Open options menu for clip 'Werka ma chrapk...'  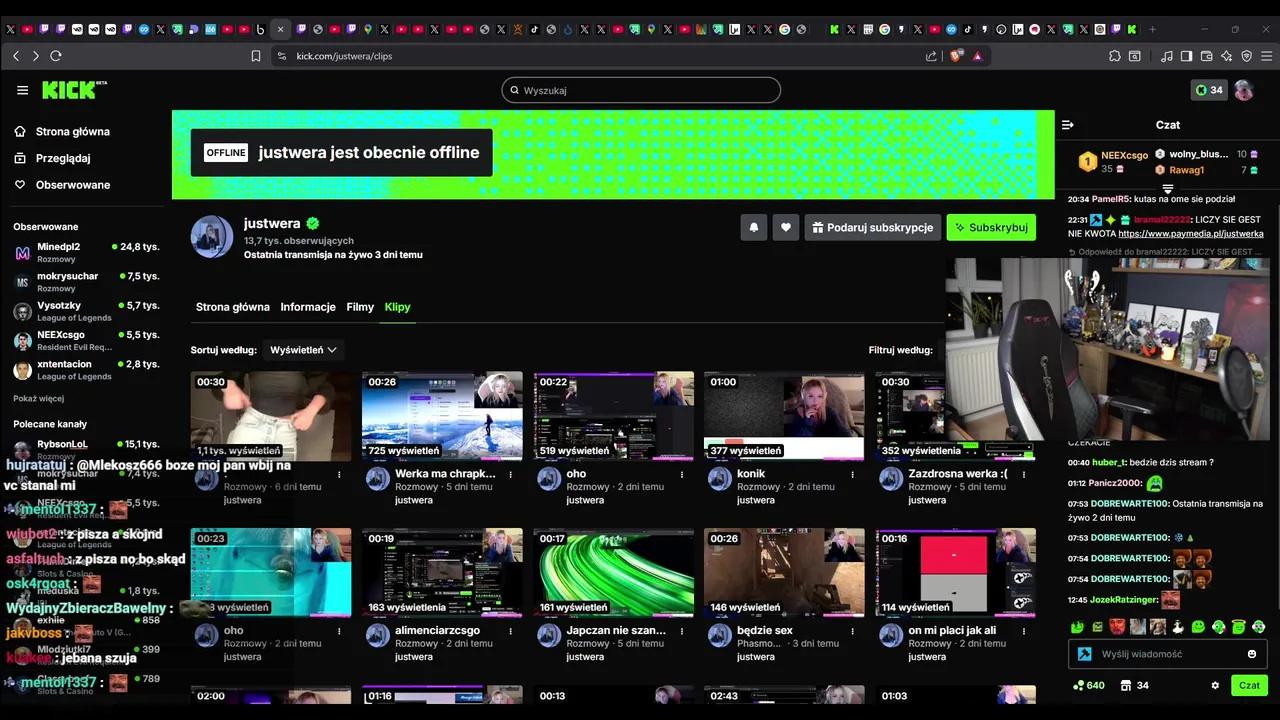coord(511,474)
